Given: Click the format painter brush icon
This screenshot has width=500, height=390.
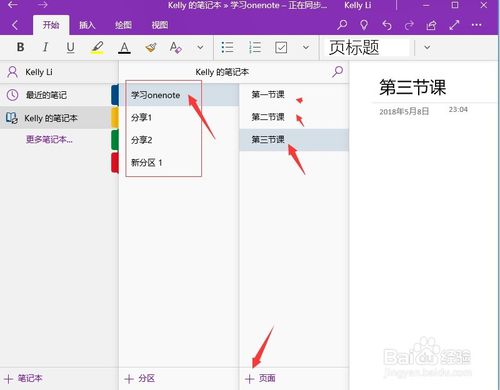Looking at the screenshot, I should pos(151,47).
